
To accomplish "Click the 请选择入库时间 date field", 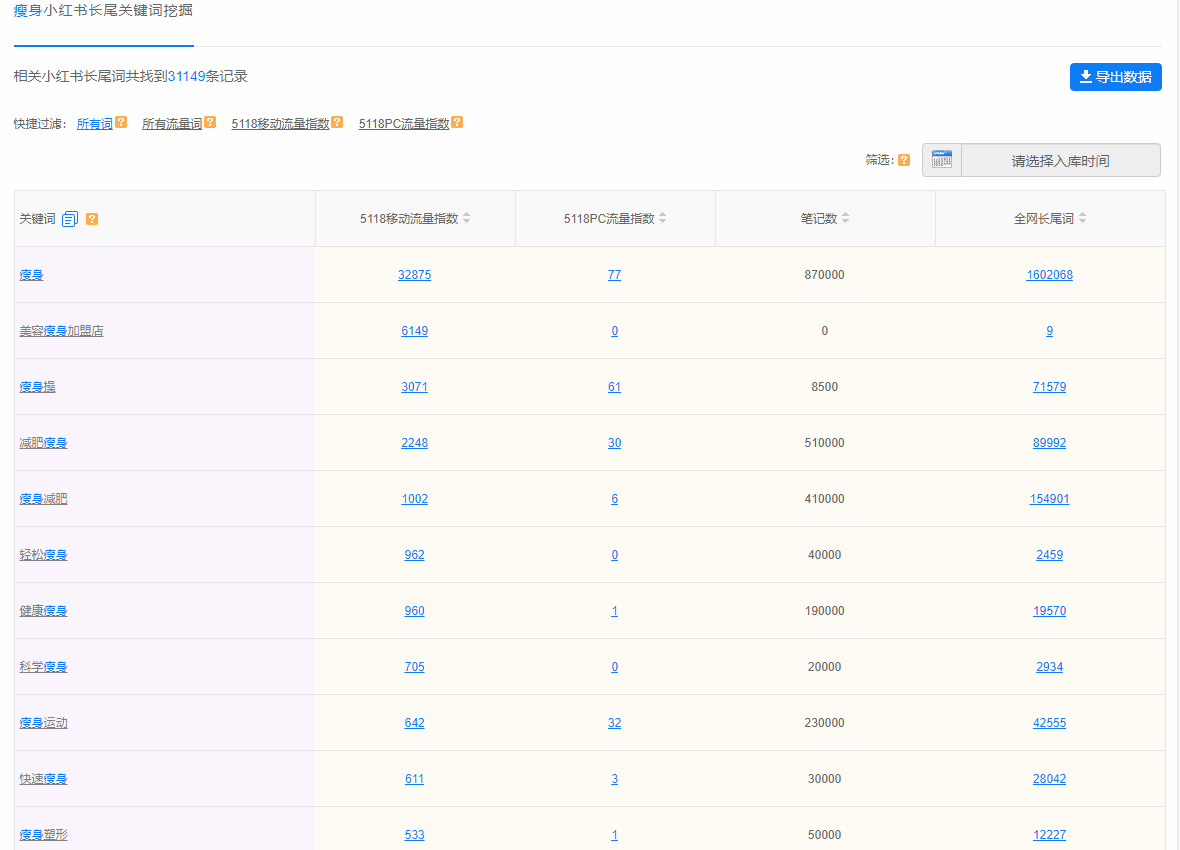I will point(1060,160).
